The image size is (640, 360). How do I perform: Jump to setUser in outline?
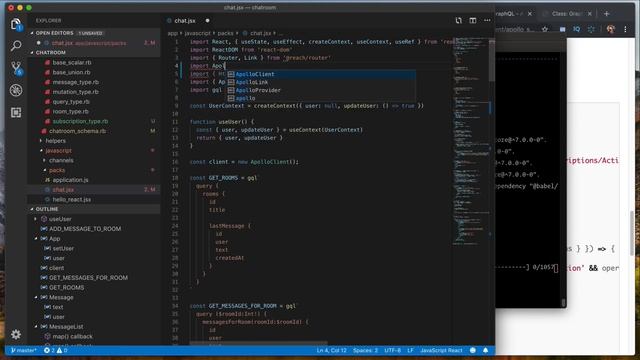pos(63,248)
